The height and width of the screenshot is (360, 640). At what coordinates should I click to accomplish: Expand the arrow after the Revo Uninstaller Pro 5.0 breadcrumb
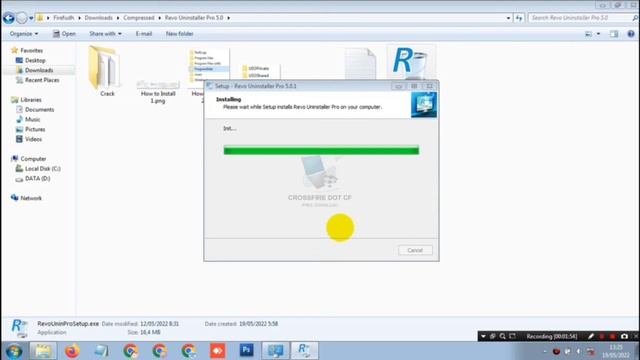229,18
